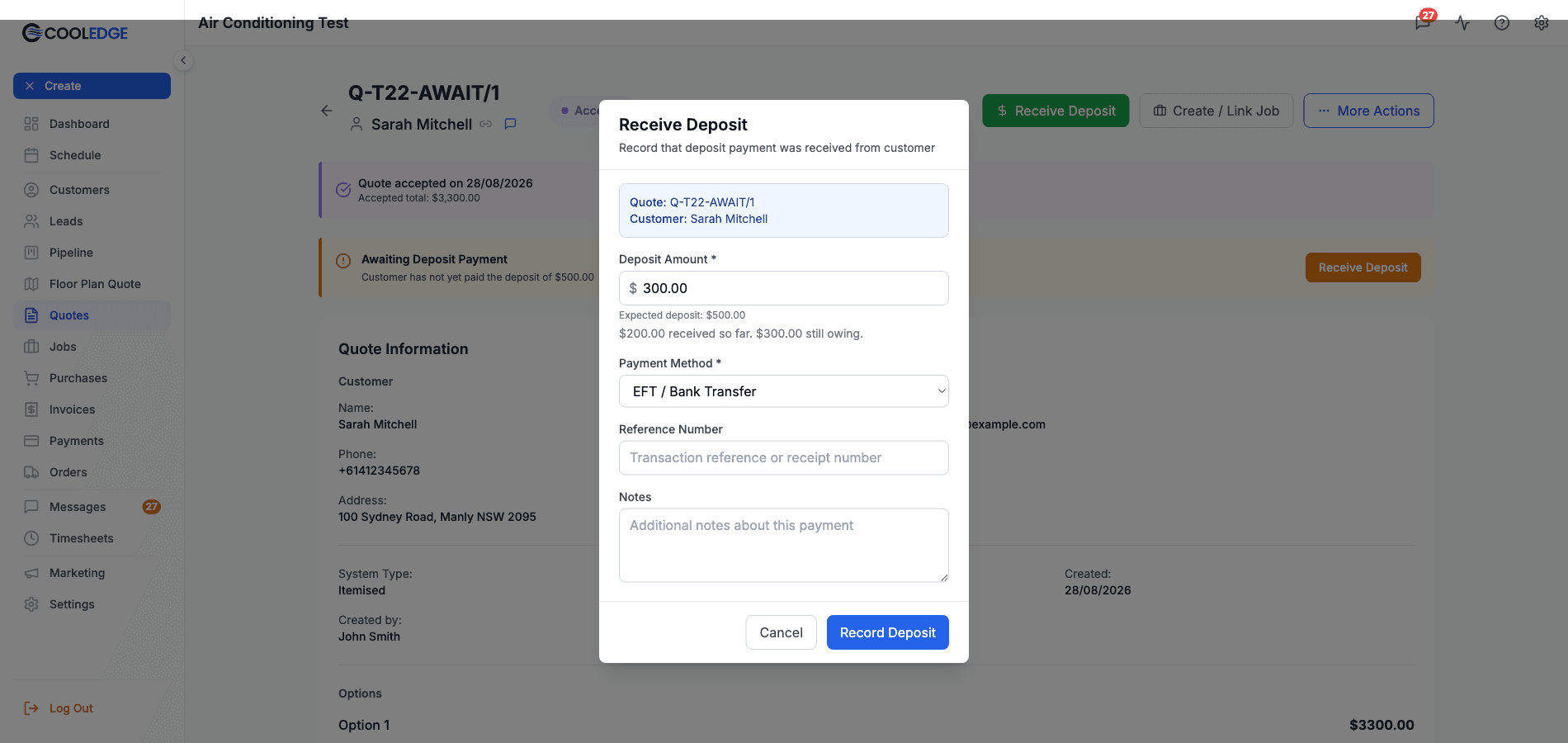This screenshot has width=1568, height=743.
Task: Click the 'Air Conditioning Test' title
Action: pyautogui.click(x=273, y=23)
